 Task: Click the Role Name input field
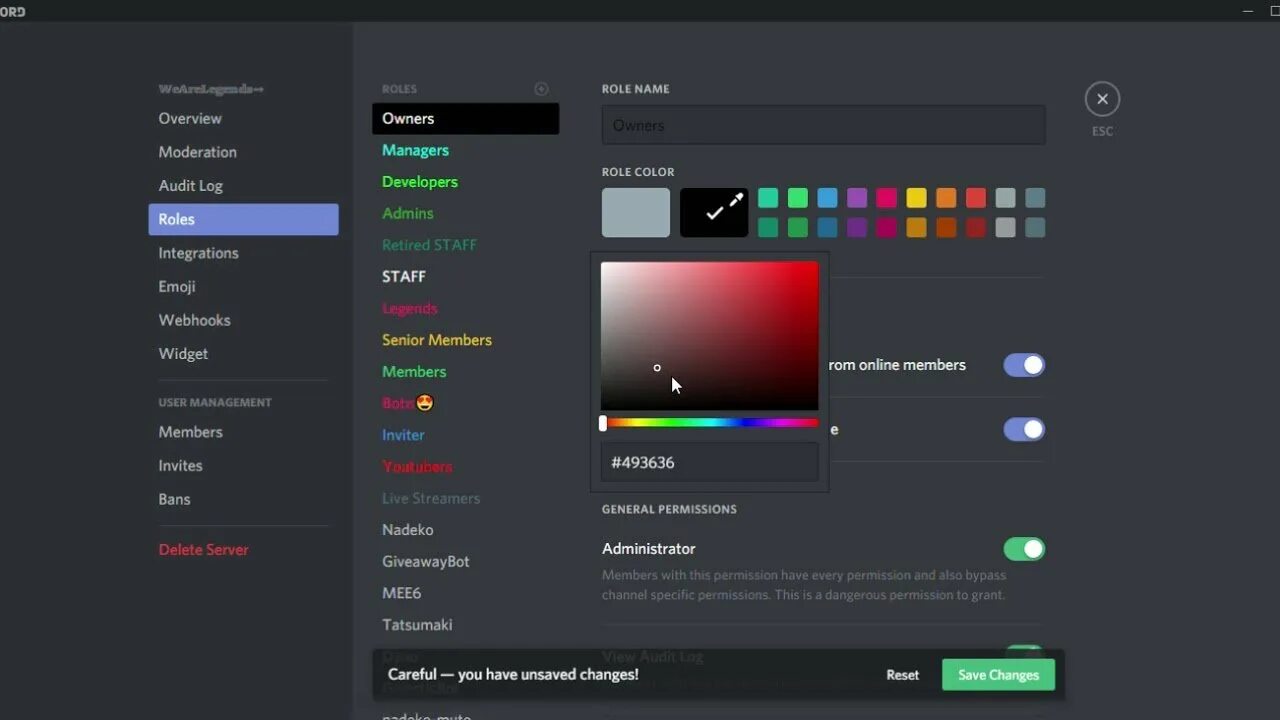(x=823, y=125)
